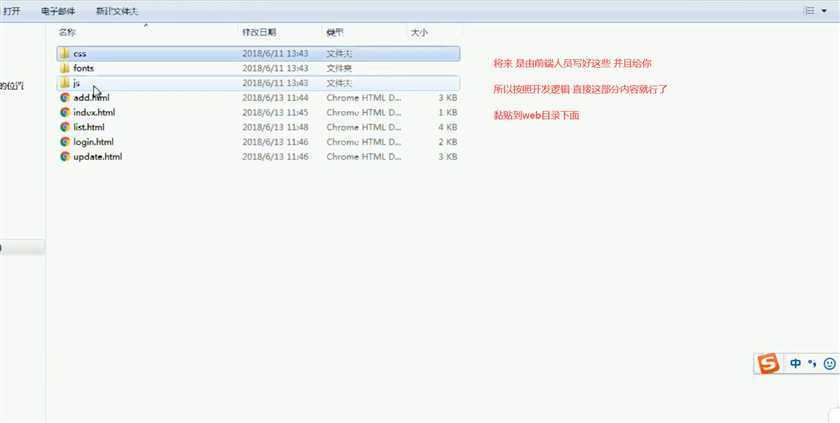This screenshot has width=840, height=423.
Task: Select the fonts folder icon
Action: (65, 69)
